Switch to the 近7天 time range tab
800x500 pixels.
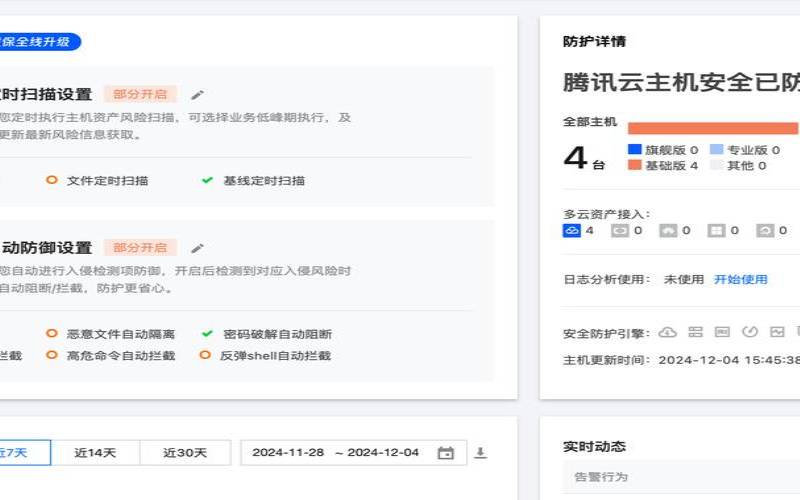click(25, 453)
